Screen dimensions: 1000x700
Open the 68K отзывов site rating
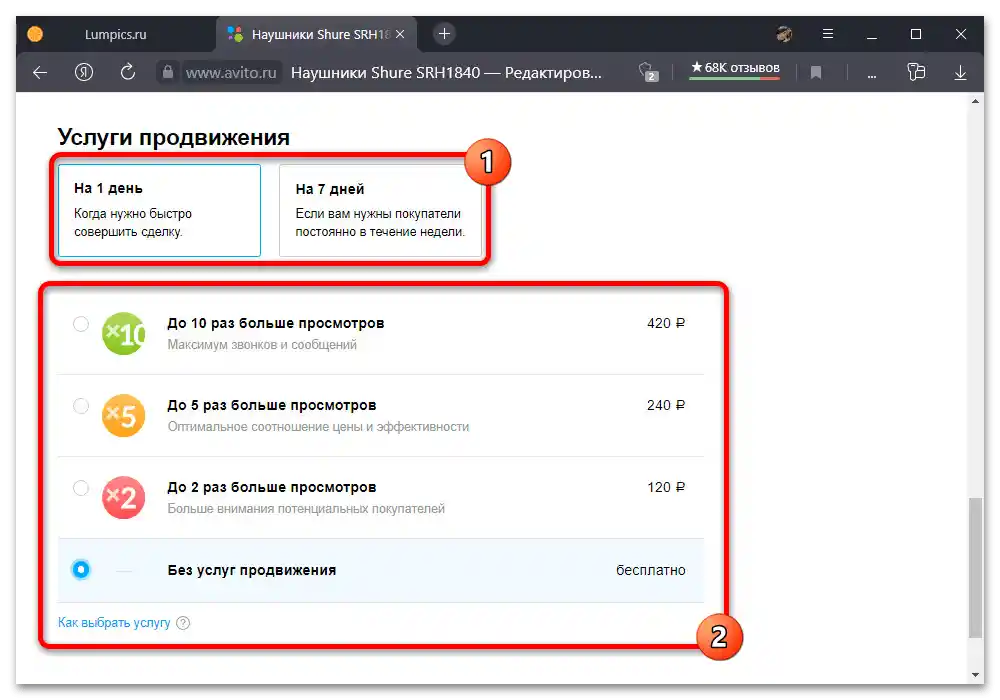(x=735, y=68)
